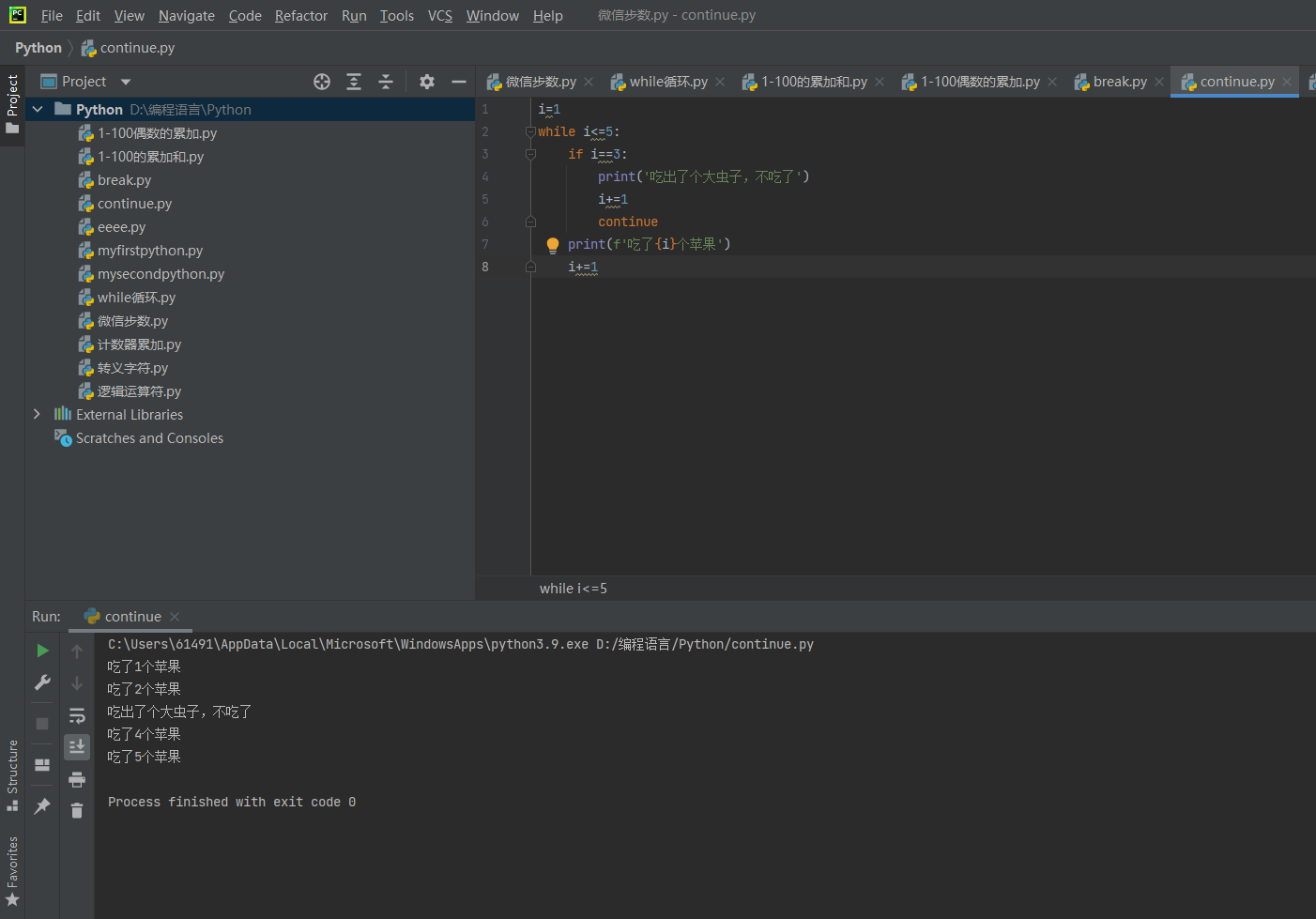
Task: Switch to the break.py editor tab
Action: click(x=1119, y=82)
